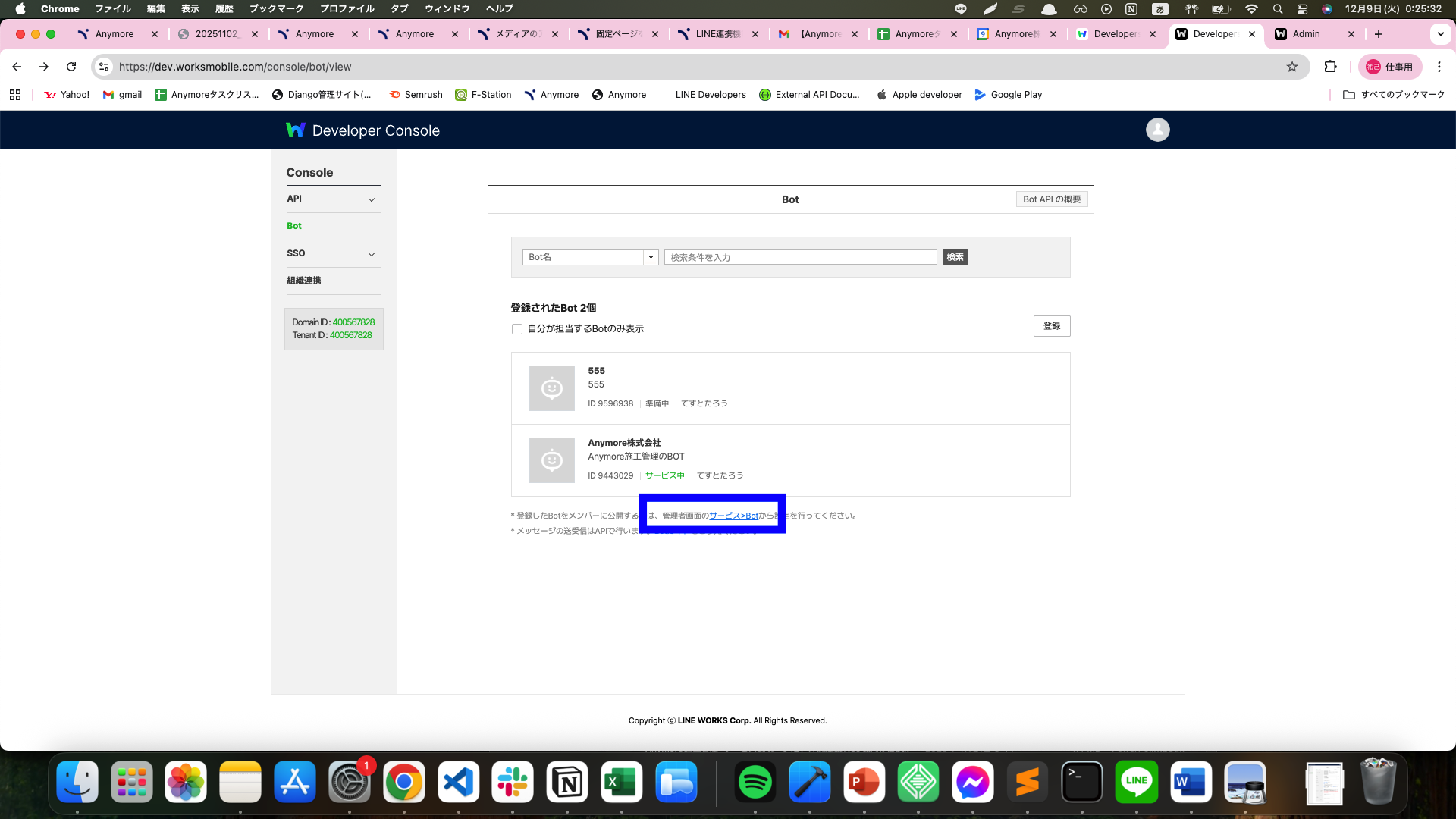Click the 555 bot avatar icon
The image size is (1456, 819).
[x=551, y=388]
